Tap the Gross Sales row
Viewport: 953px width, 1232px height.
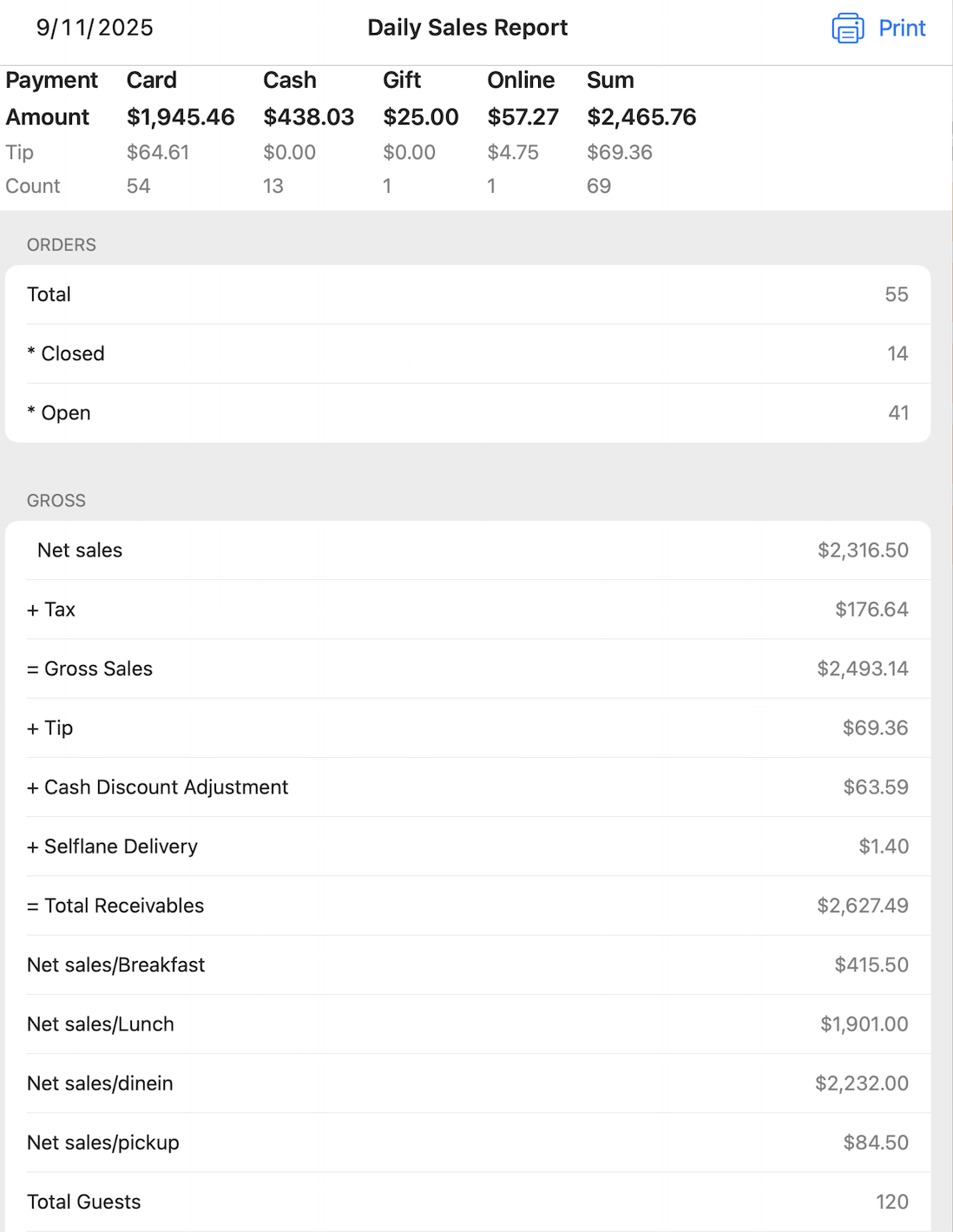coord(468,669)
